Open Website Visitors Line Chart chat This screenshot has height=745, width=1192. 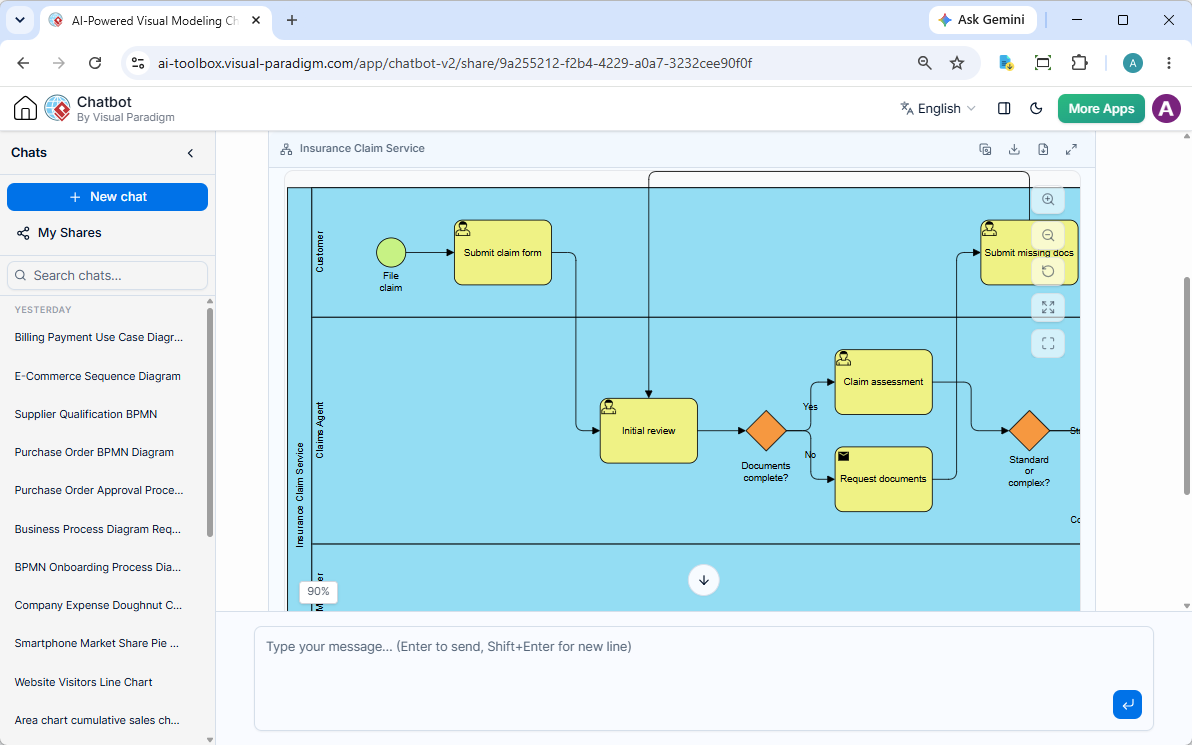point(84,682)
